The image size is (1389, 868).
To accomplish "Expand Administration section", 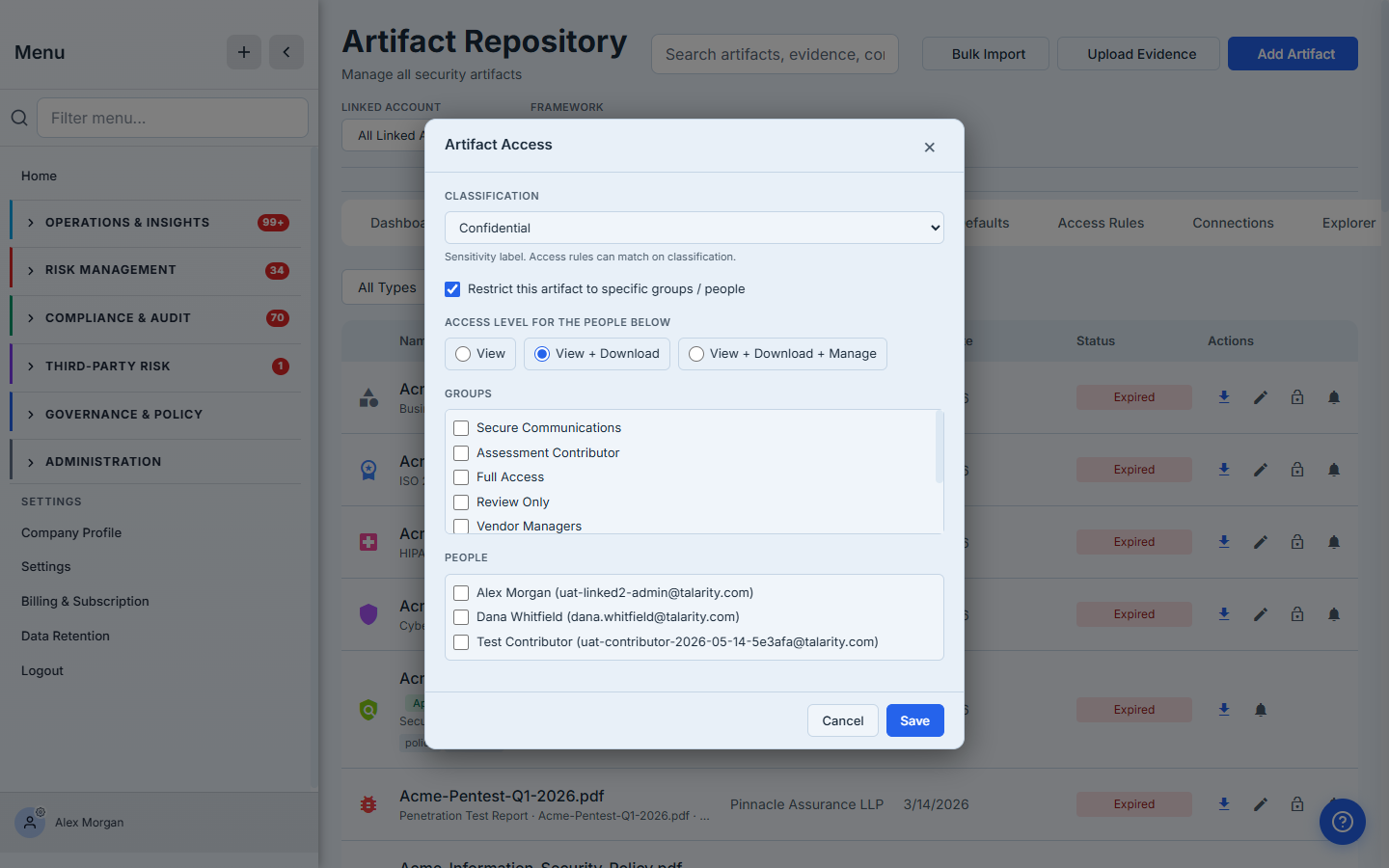I will (x=155, y=462).
